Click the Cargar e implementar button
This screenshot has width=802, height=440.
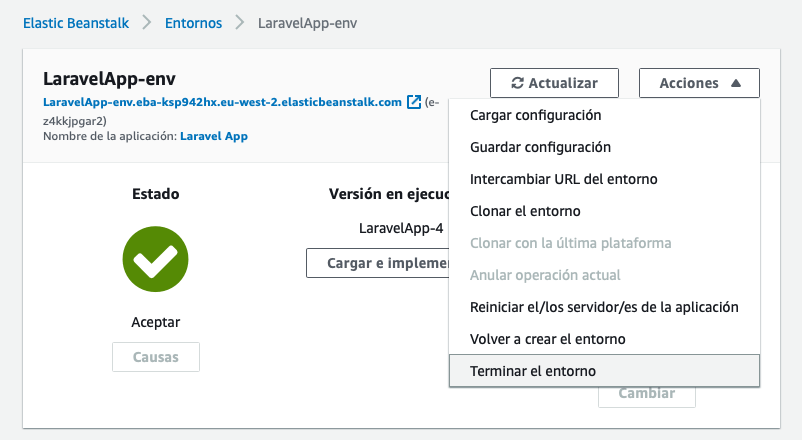click(377, 263)
